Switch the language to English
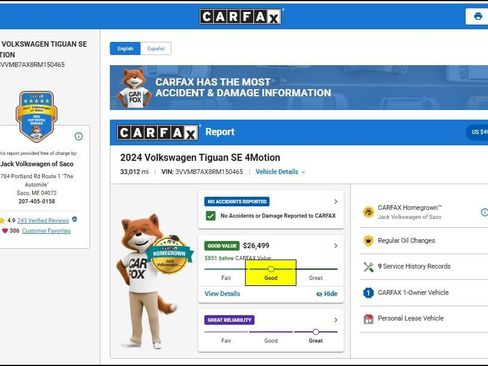 [125, 49]
